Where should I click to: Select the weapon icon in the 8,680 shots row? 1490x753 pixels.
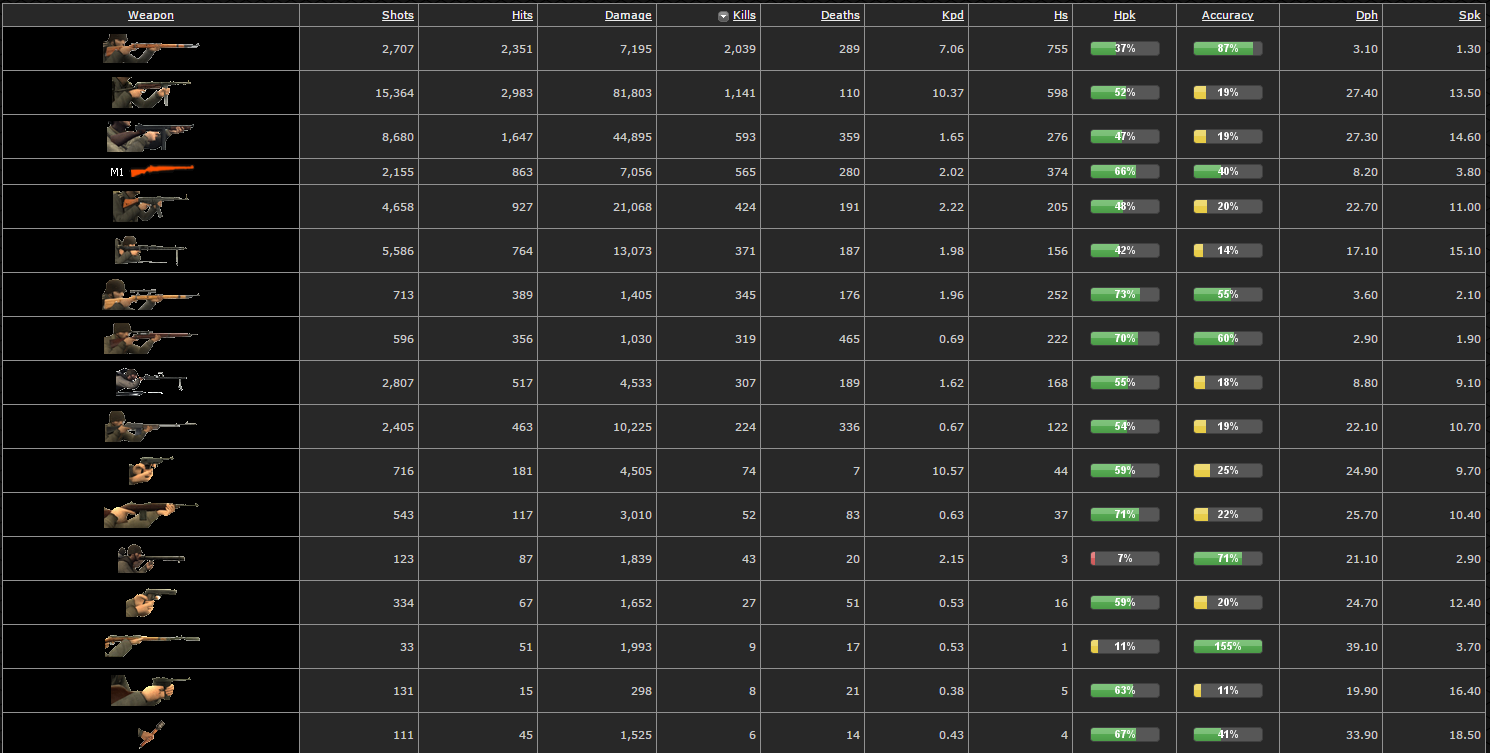151,136
